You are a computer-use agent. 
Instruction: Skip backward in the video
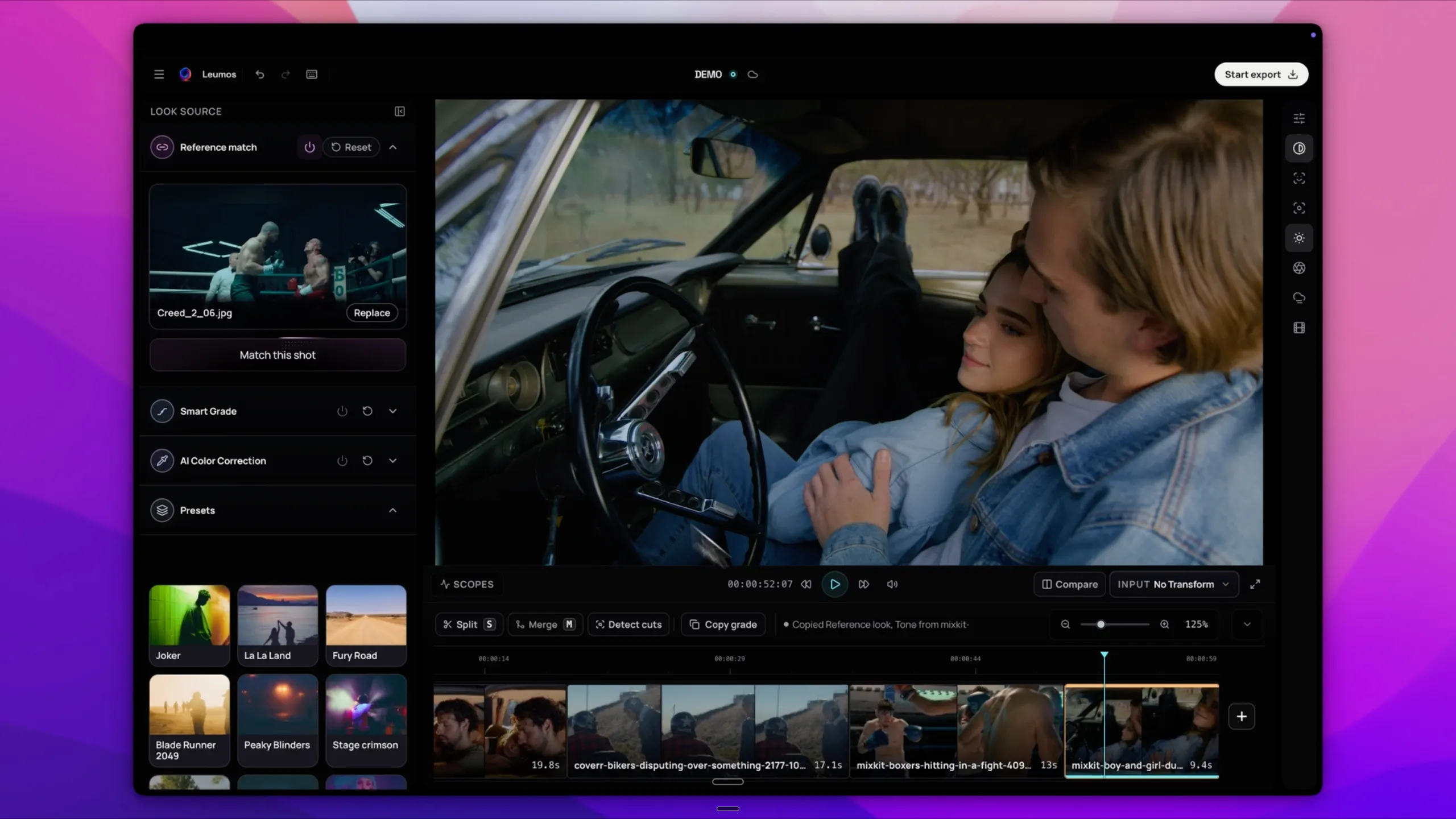(x=806, y=585)
